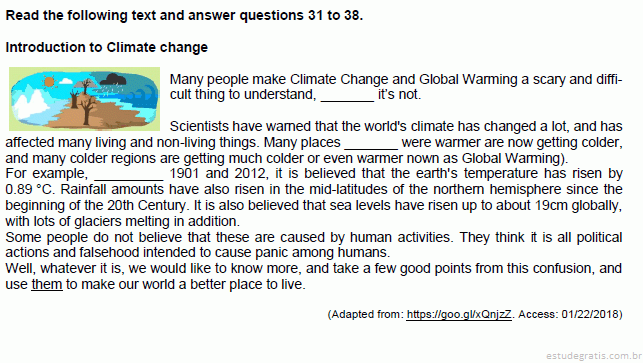Screen dimensions: 643x363
Task: Open the goo.gl/xQnjzZ source link
Action: [x=459, y=315]
